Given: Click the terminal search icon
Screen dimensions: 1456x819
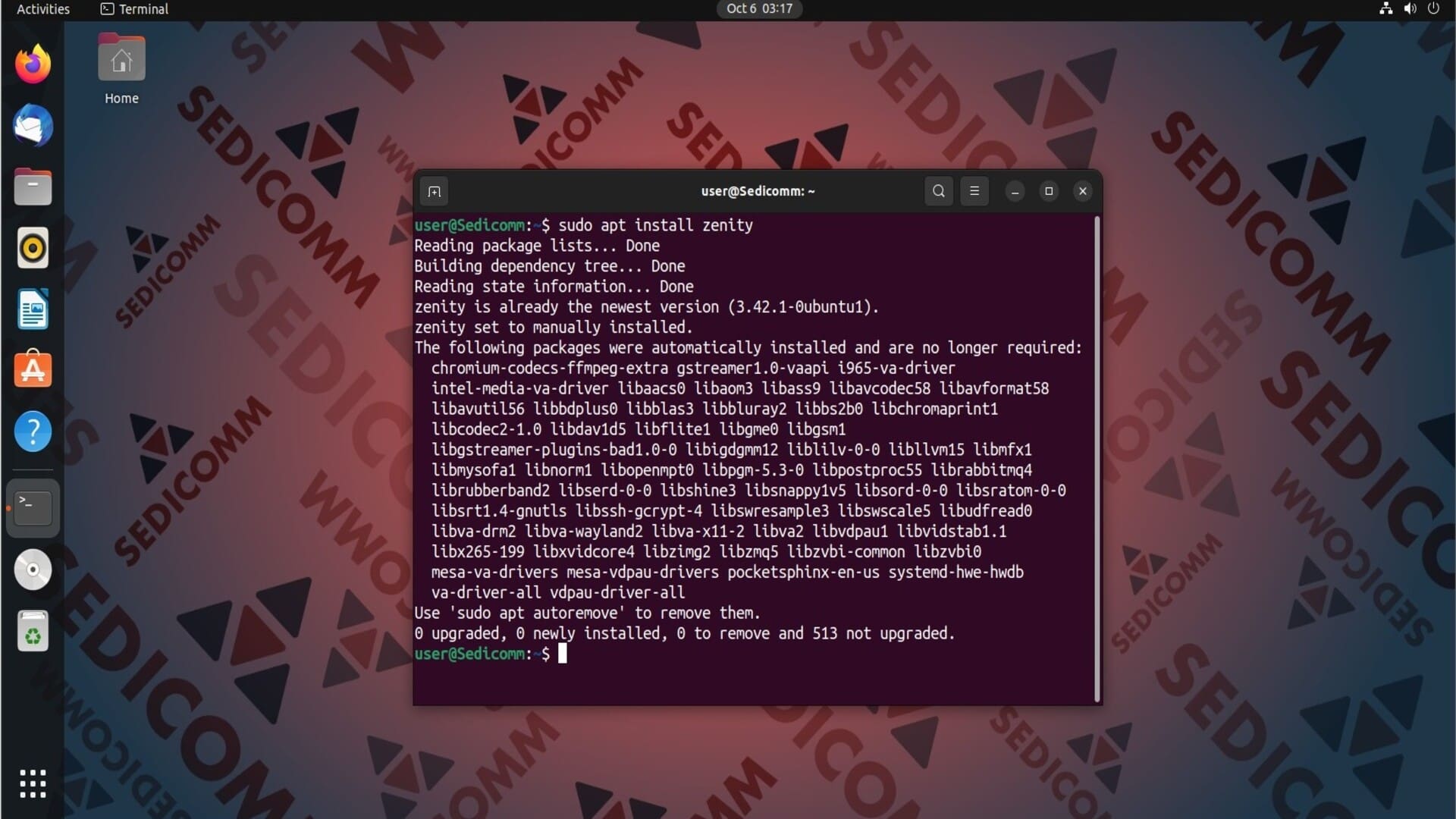Looking at the screenshot, I should (938, 191).
